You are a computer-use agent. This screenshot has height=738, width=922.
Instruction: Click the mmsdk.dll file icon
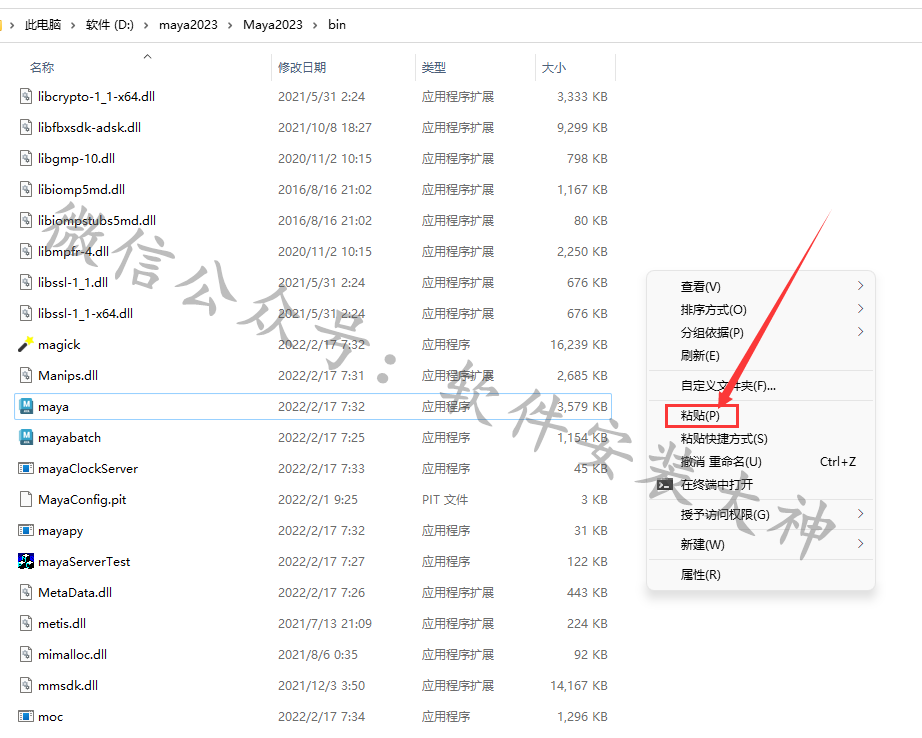click(x=26, y=686)
